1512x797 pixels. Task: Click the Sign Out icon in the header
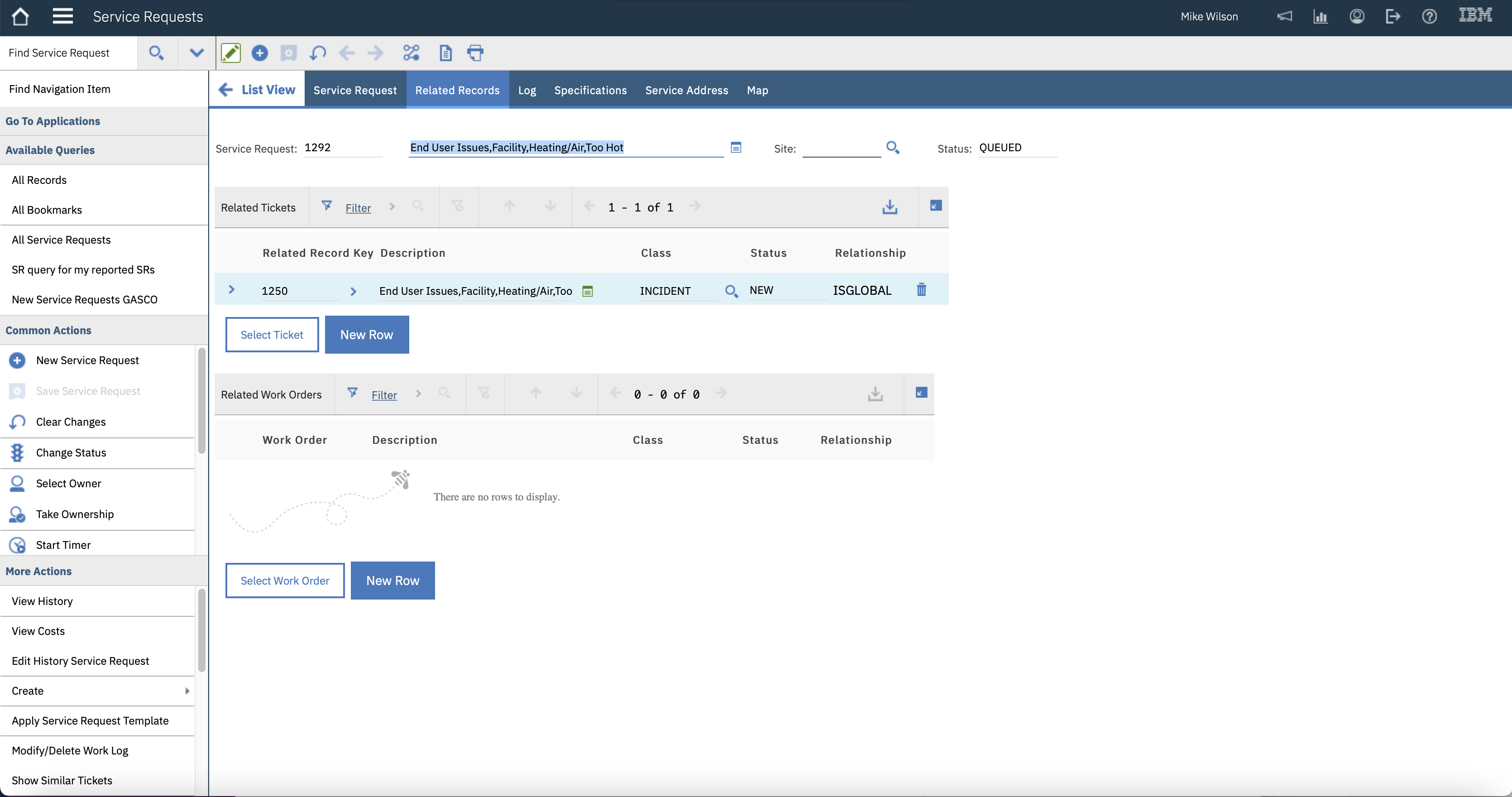[1393, 16]
